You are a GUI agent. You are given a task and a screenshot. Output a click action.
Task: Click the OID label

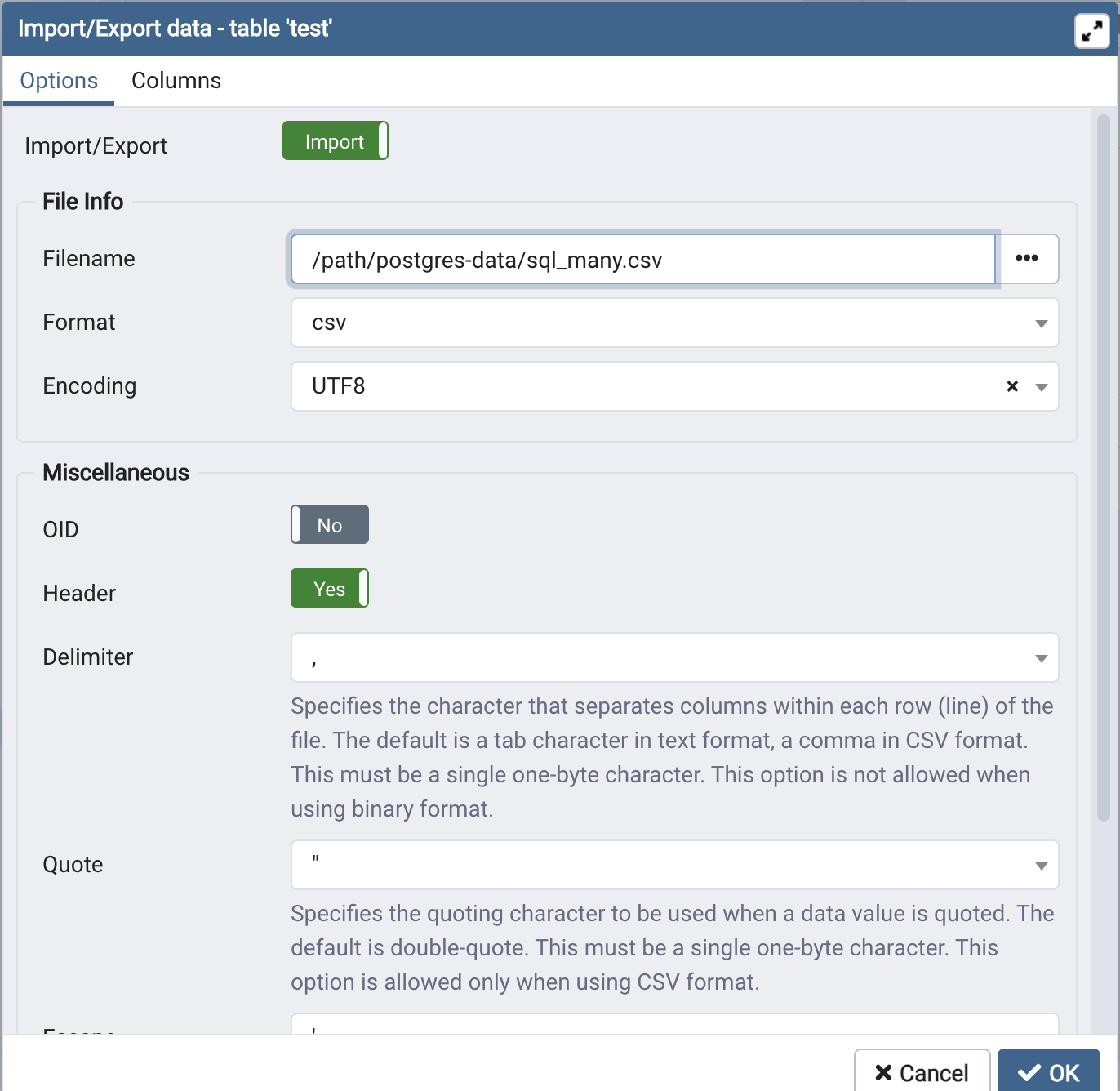pyautogui.click(x=61, y=530)
